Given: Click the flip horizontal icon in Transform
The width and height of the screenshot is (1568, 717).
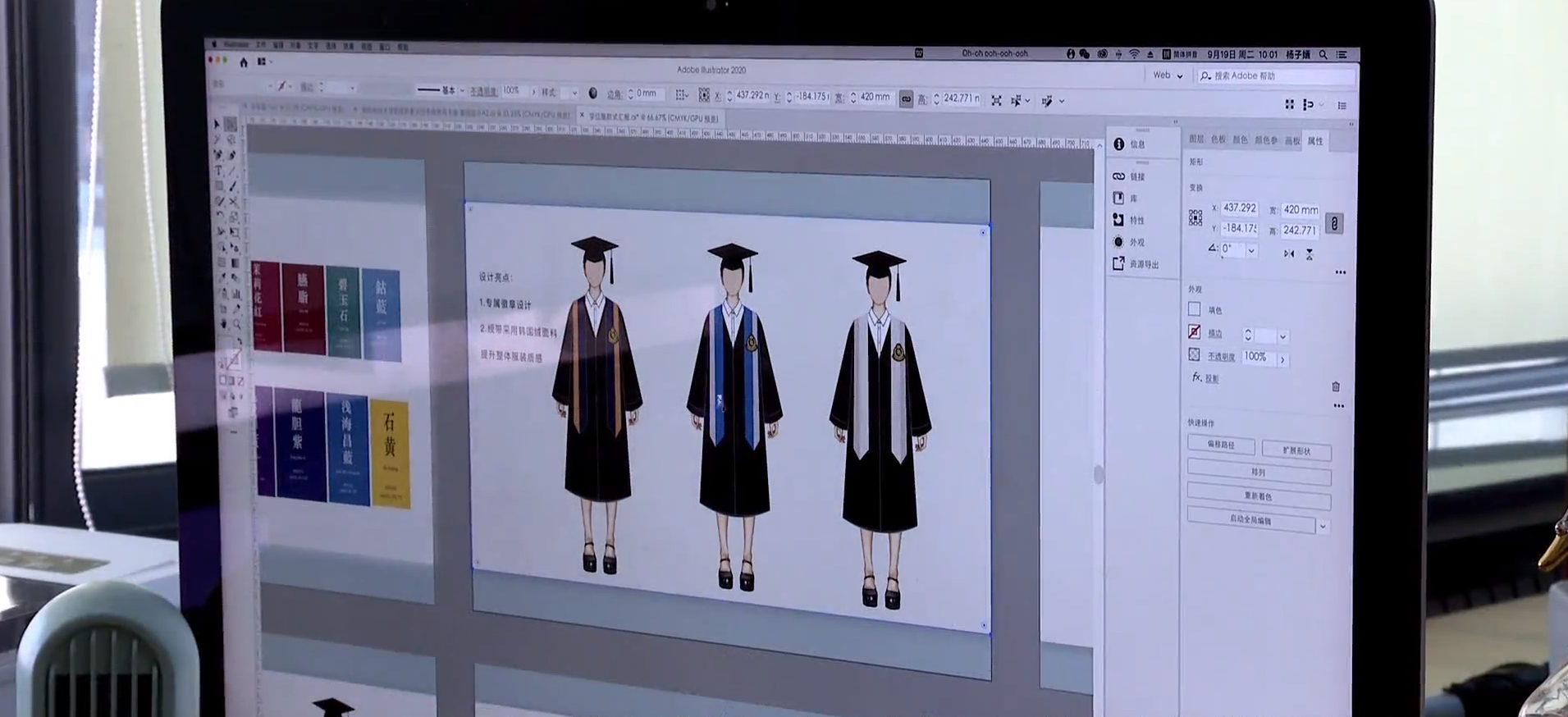Looking at the screenshot, I should (x=1289, y=254).
